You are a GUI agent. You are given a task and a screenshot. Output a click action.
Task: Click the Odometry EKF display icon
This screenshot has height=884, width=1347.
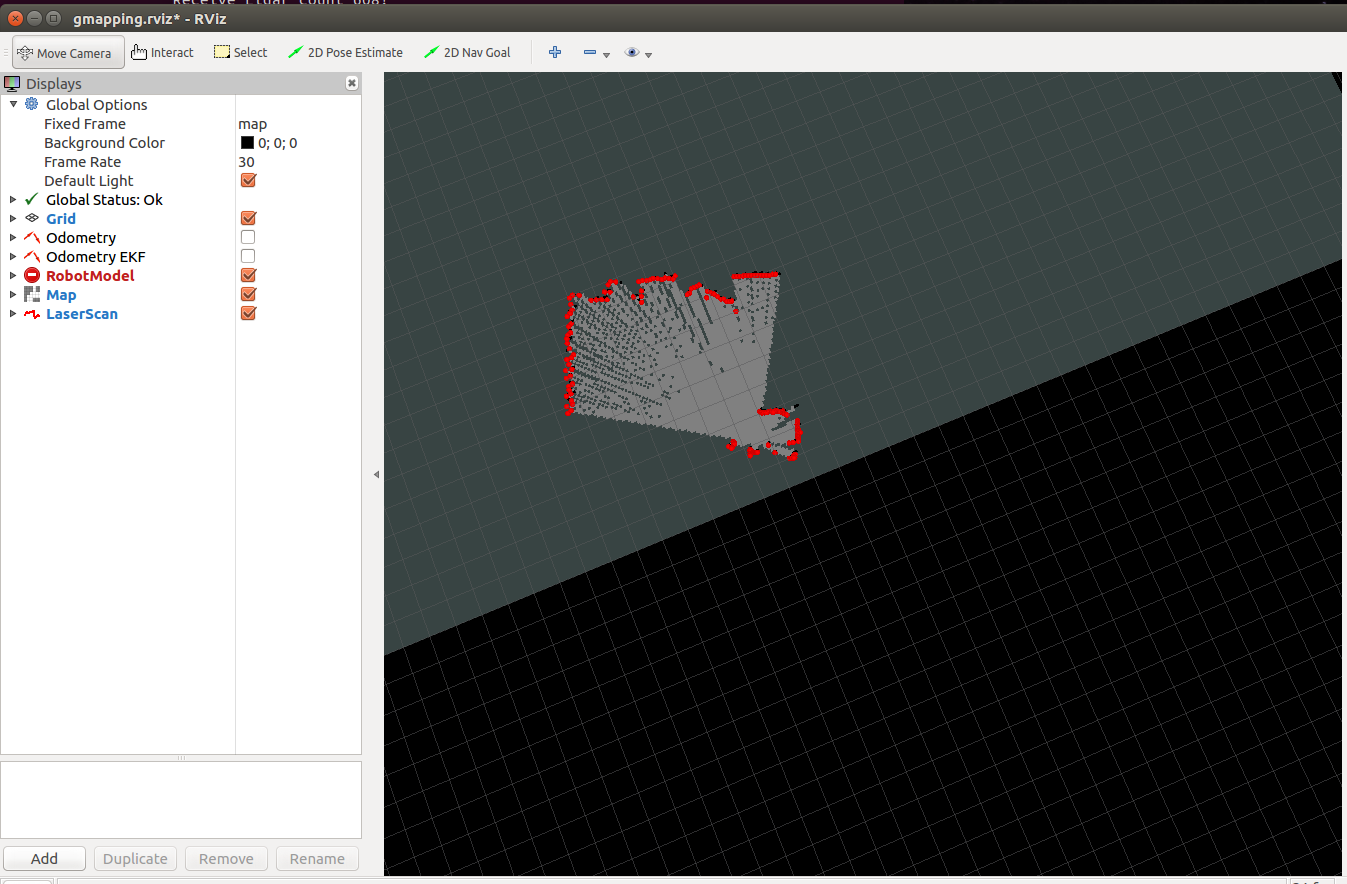(32, 257)
